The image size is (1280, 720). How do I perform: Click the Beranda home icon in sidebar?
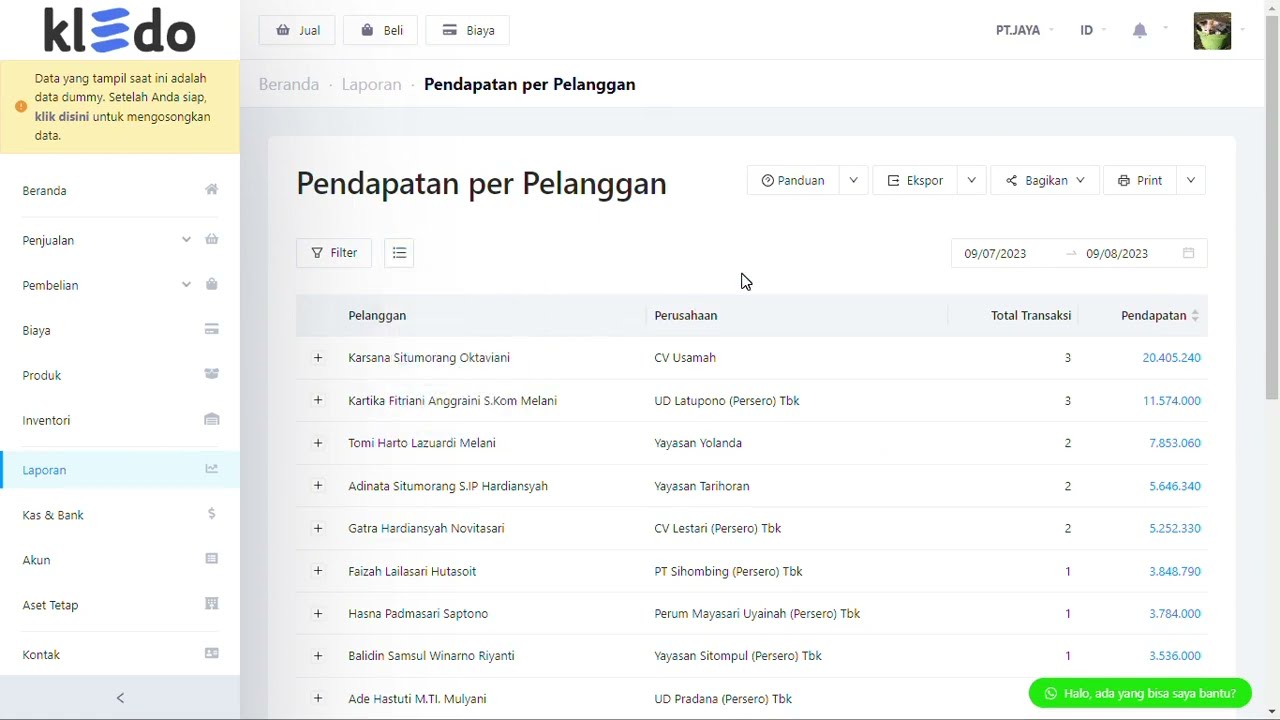coord(211,190)
